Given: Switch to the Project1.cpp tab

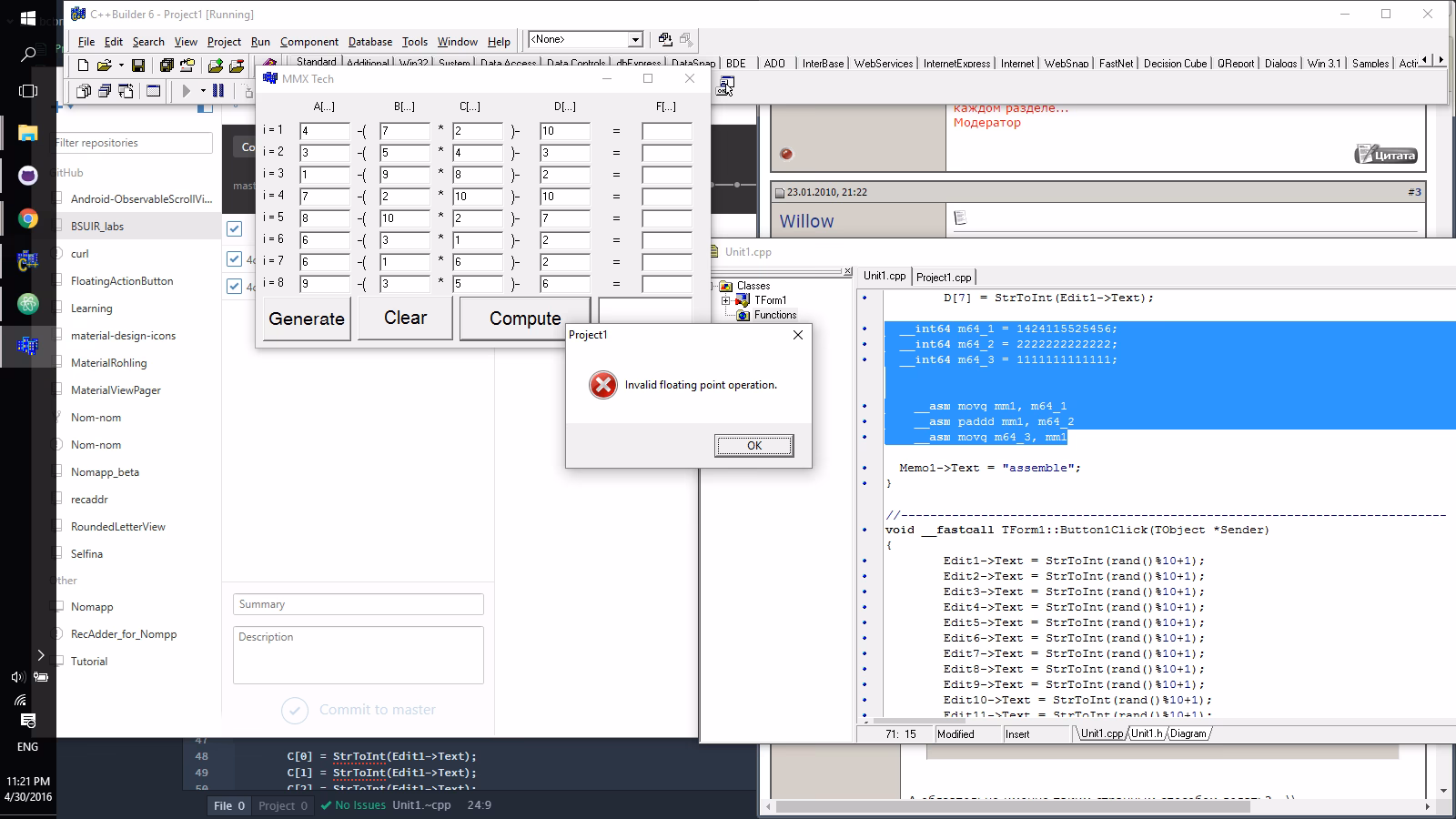Looking at the screenshot, I should pyautogui.click(x=945, y=277).
